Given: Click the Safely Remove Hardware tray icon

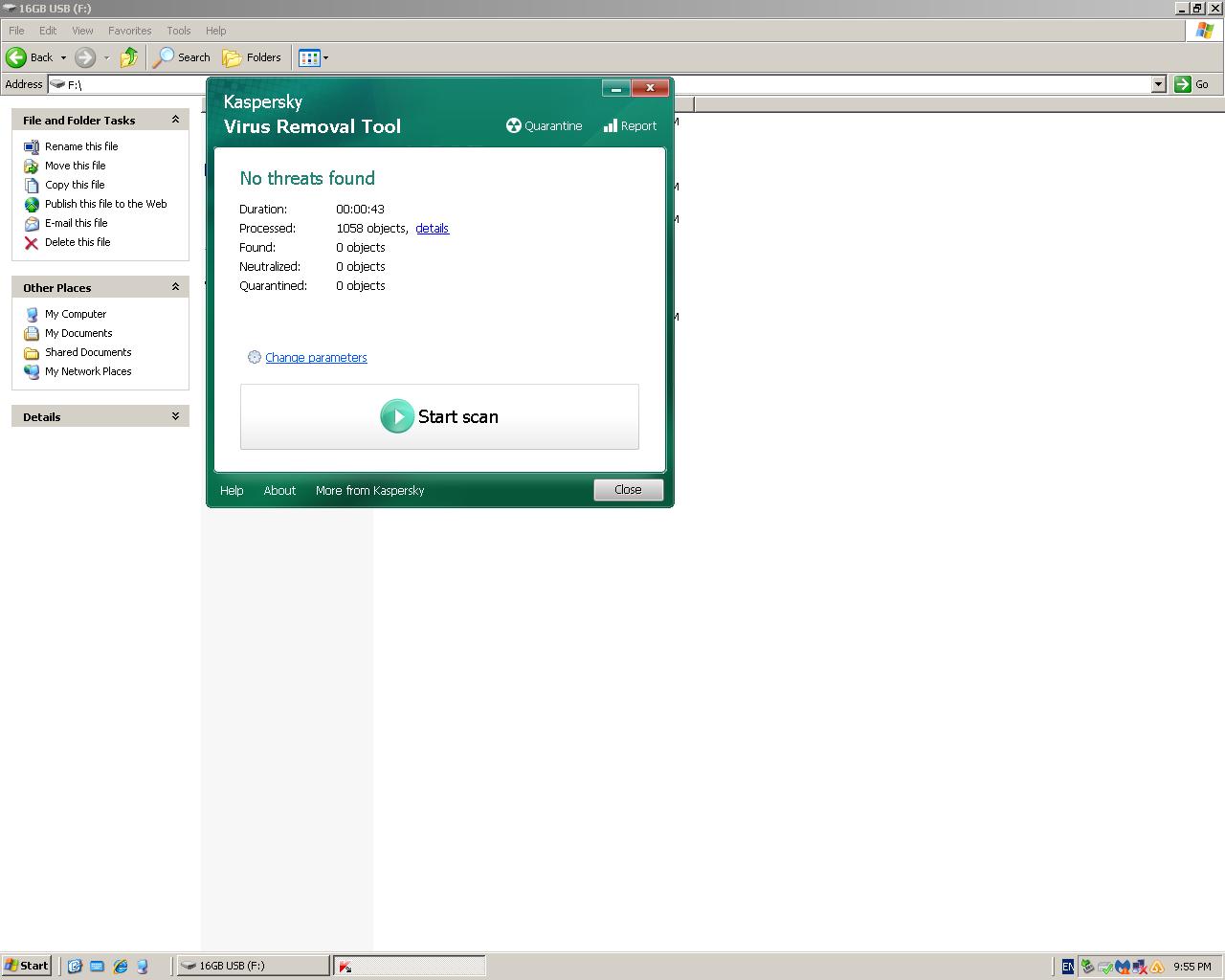Looking at the screenshot, I should click(1087, 967).
